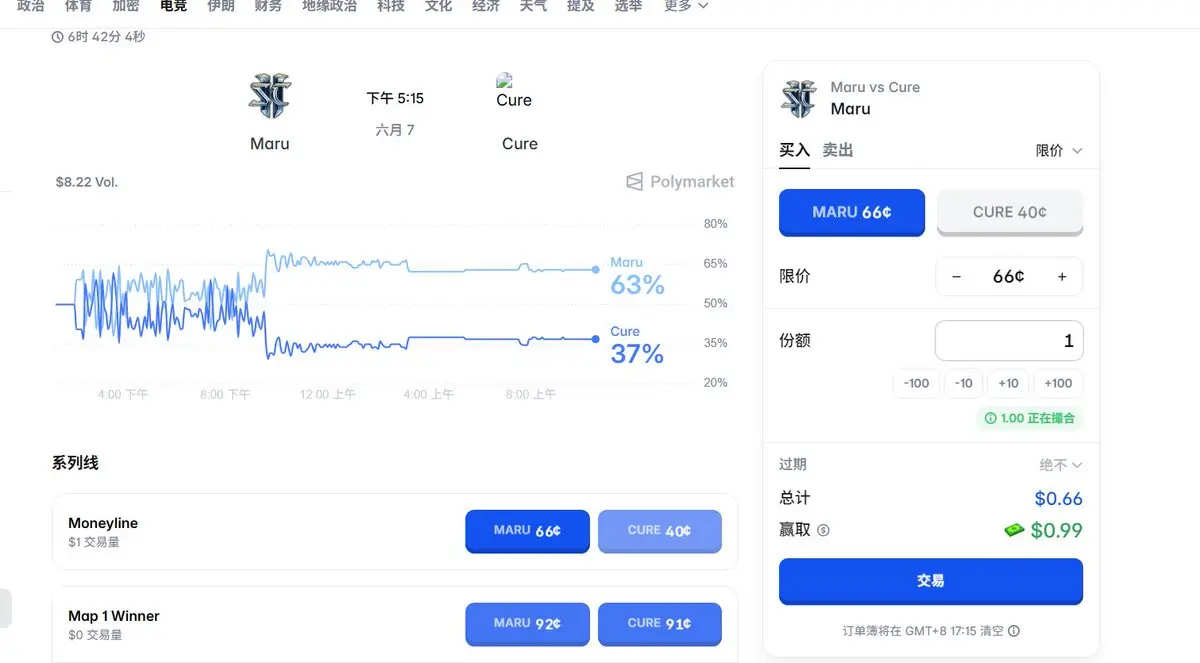This screenshot has width=1200, height=663.
Task: Choose CURE 91¢ in Map 1 Winner row
Action: [x=660, y=624]
